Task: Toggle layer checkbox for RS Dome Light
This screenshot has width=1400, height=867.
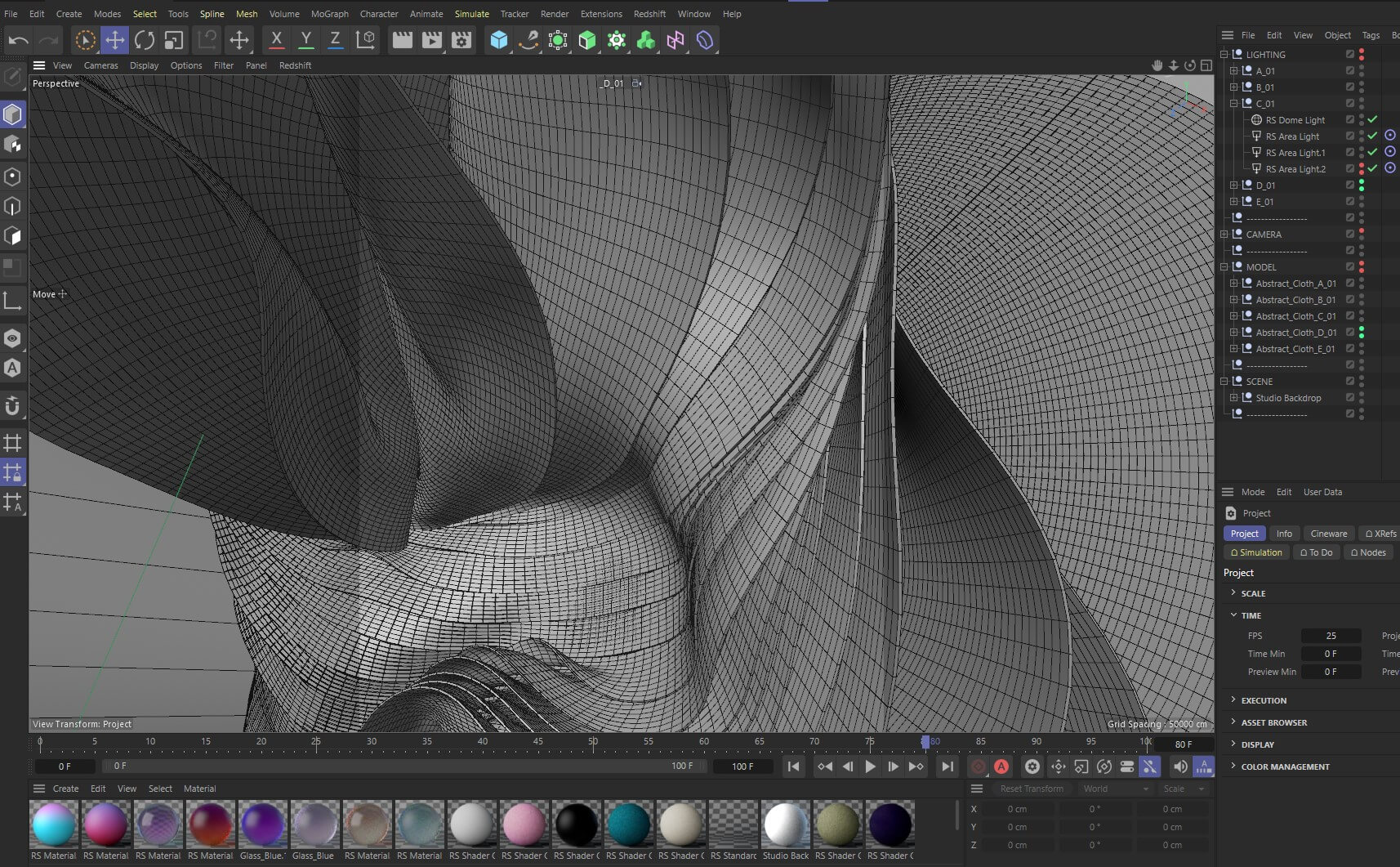Action: click(1350, 120)
